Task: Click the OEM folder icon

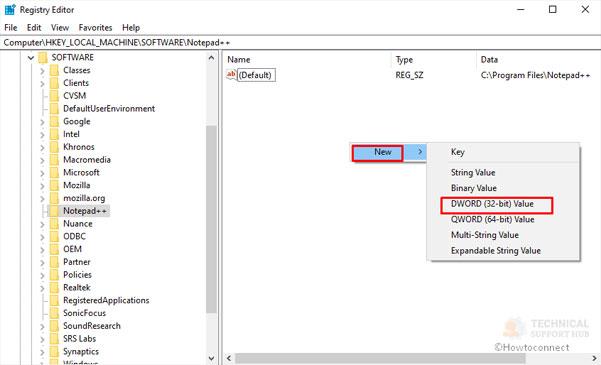Action: tap(54, 249)
